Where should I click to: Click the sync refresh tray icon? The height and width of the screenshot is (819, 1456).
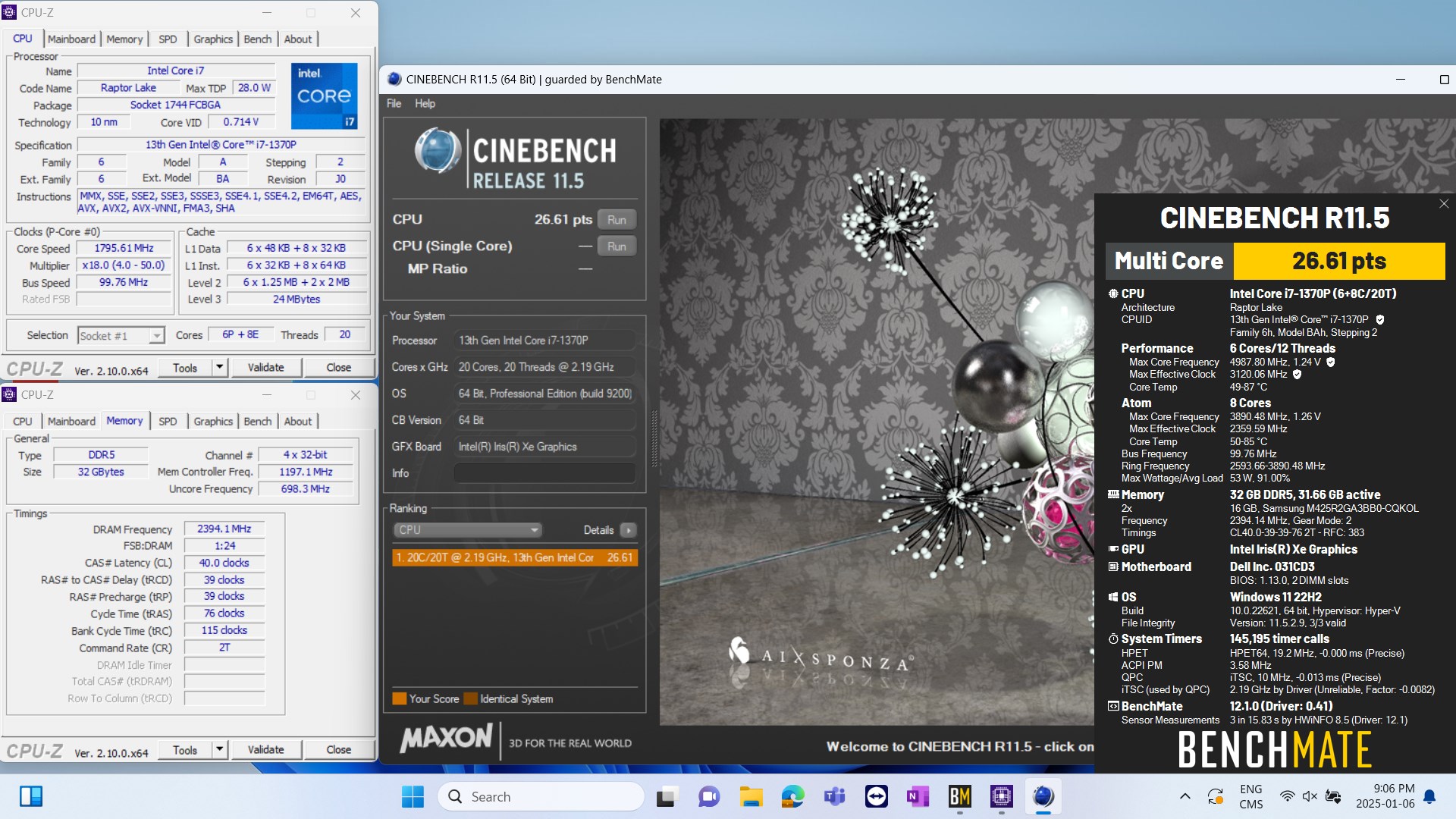[x=1215, y=796]
